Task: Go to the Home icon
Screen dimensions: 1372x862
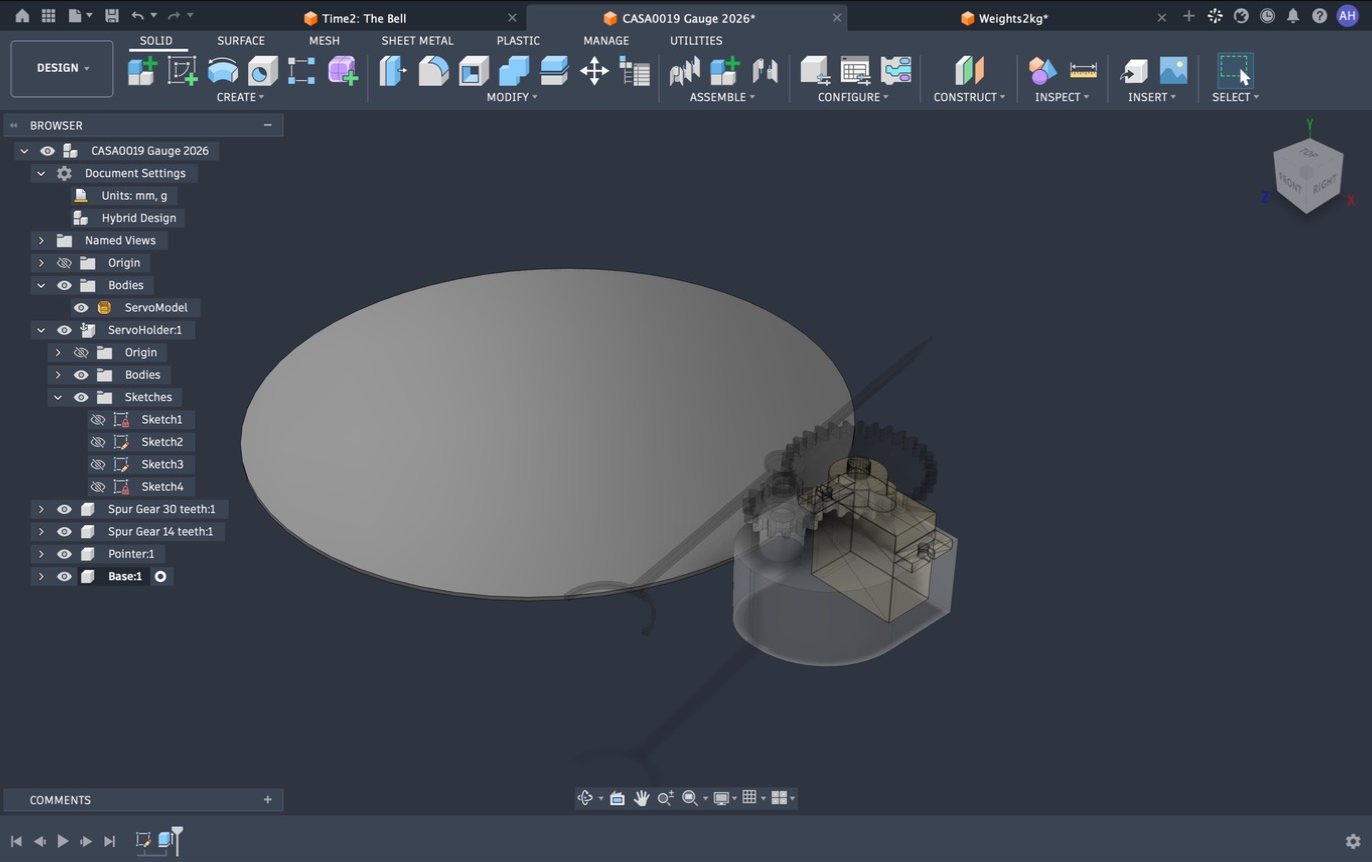Action: tap(22, 16)
